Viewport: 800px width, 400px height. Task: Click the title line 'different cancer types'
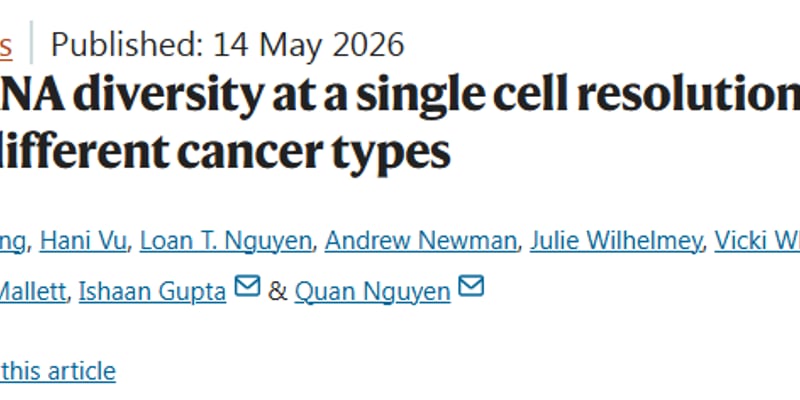pyautogui.click(x=225, y=152)
